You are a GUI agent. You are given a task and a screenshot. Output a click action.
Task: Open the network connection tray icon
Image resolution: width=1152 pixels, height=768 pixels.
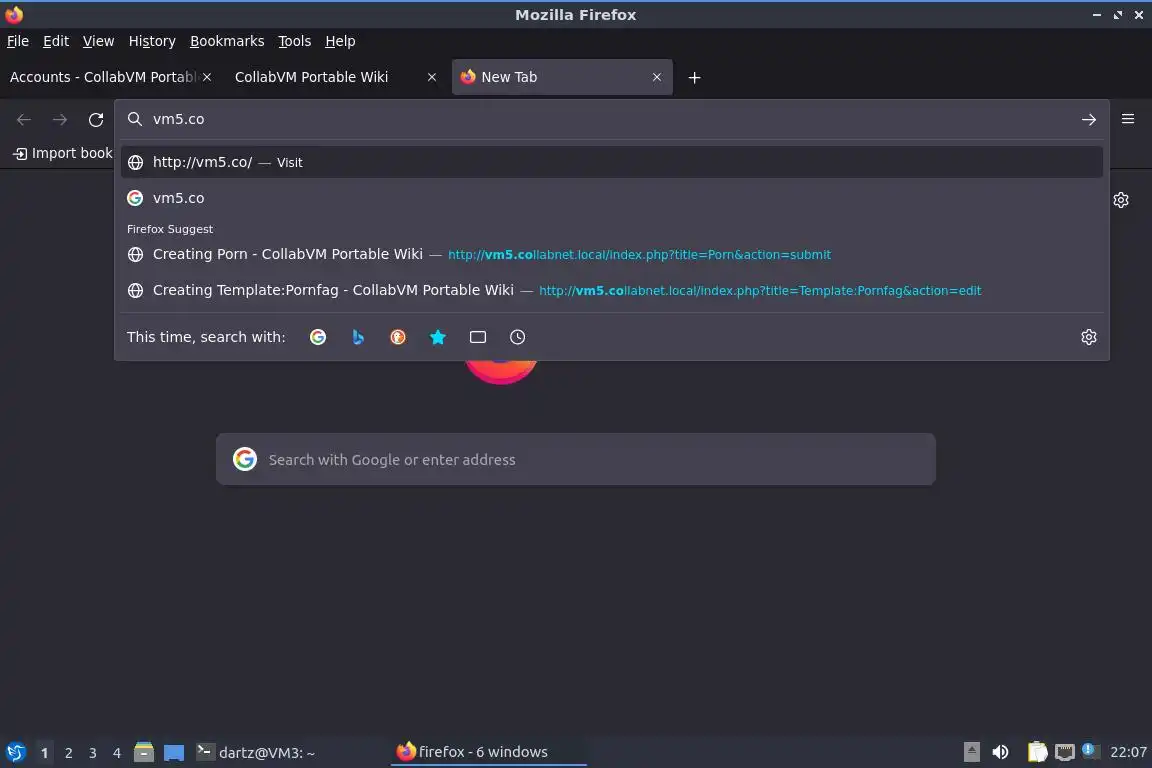pos(1065,752)
